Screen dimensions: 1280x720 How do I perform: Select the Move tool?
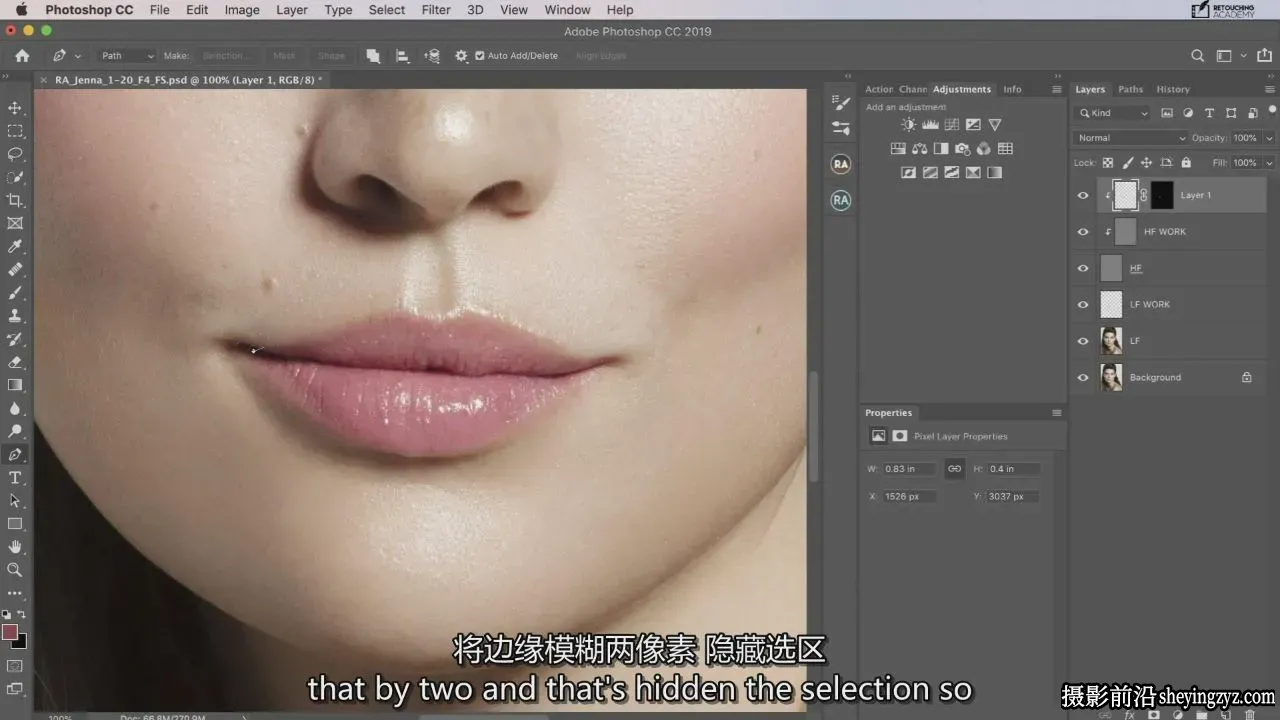coord(15,108)
